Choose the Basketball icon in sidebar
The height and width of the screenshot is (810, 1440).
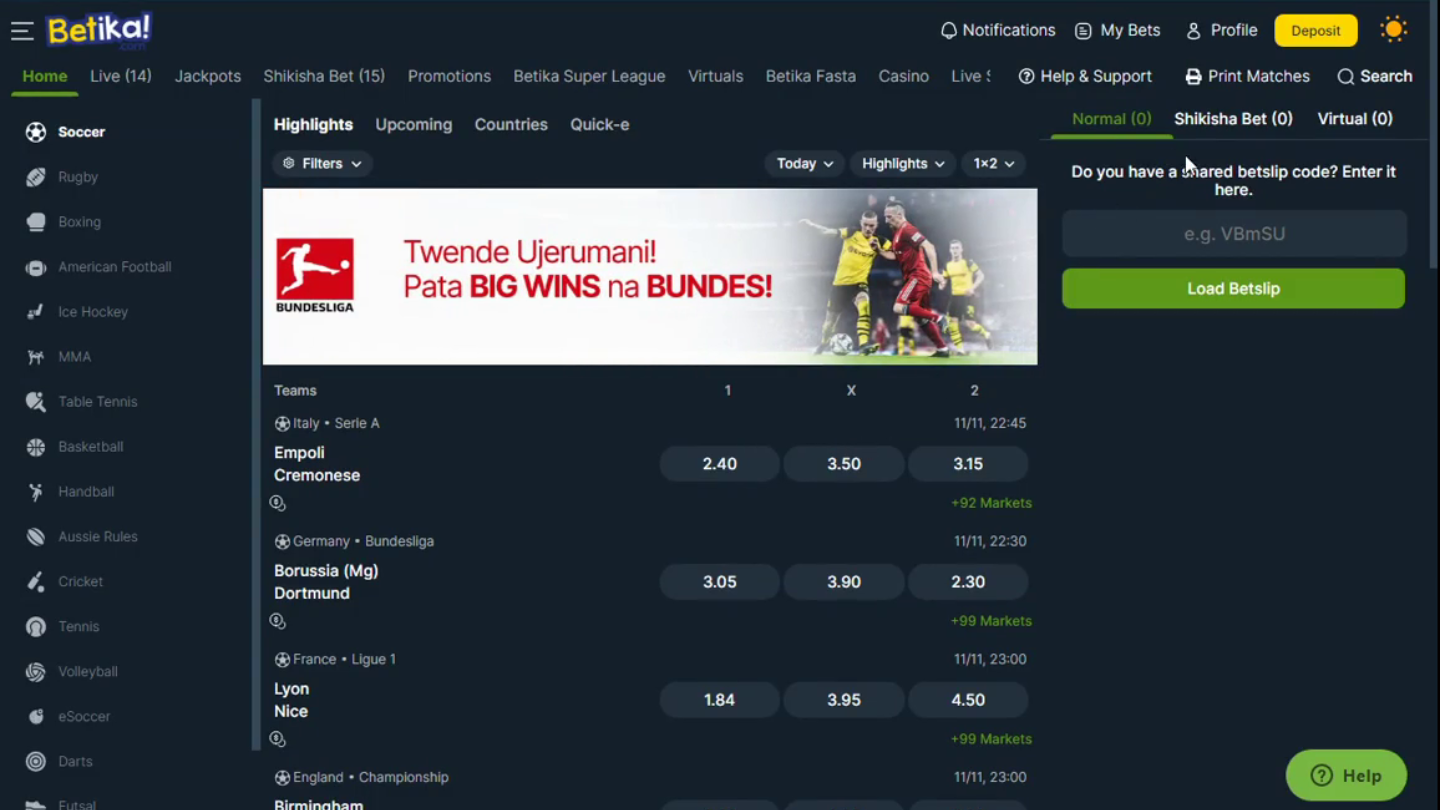click(x=36, y=447)
